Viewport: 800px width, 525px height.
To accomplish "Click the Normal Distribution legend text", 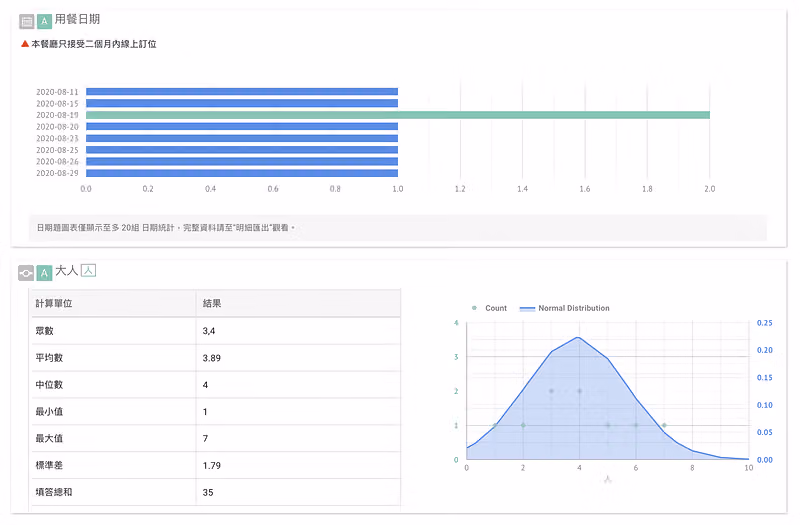I will pyautogui.click(x=574, y=309).
